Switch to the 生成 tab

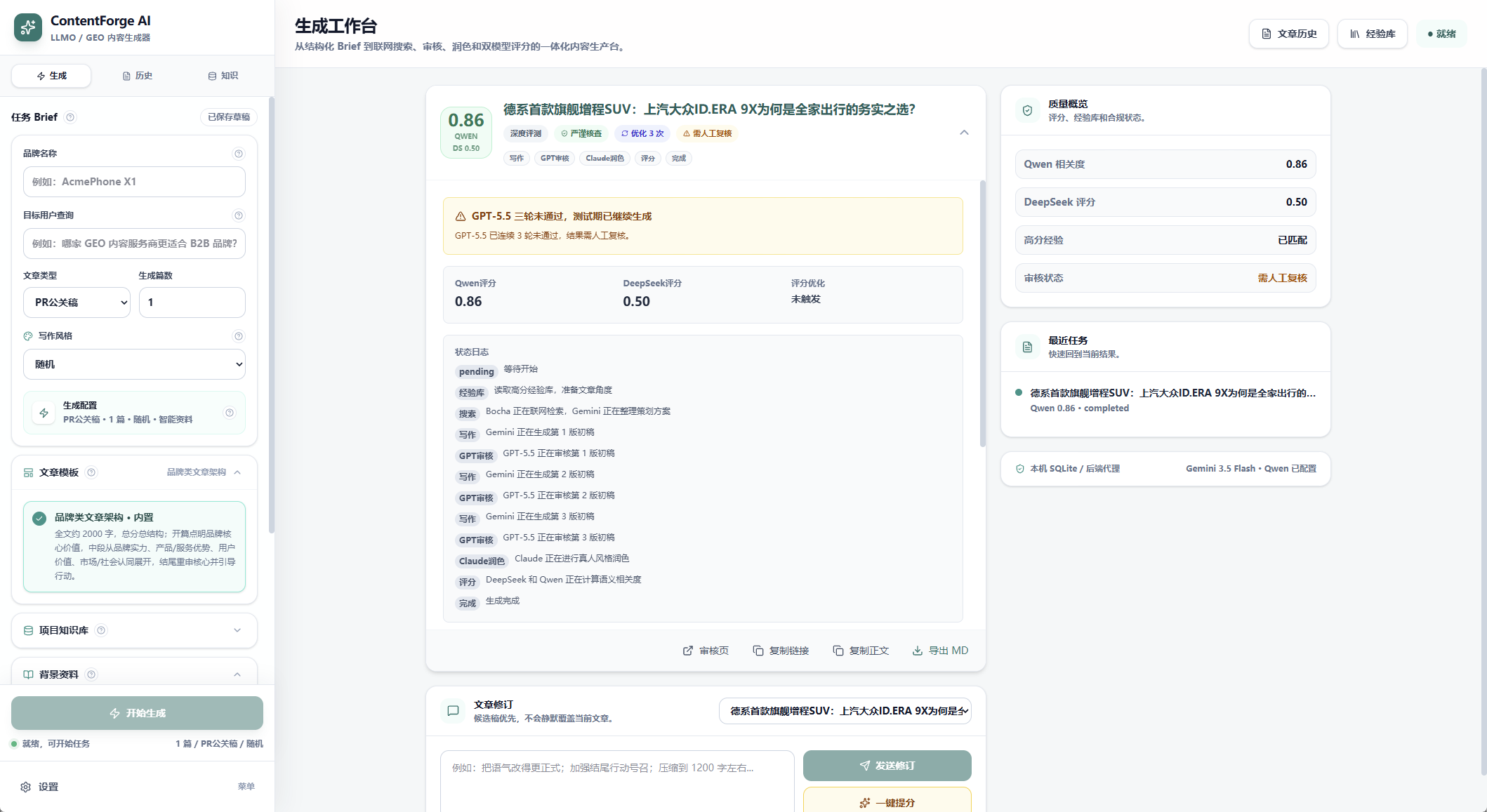pyautogui.click(x=51, y=76)
